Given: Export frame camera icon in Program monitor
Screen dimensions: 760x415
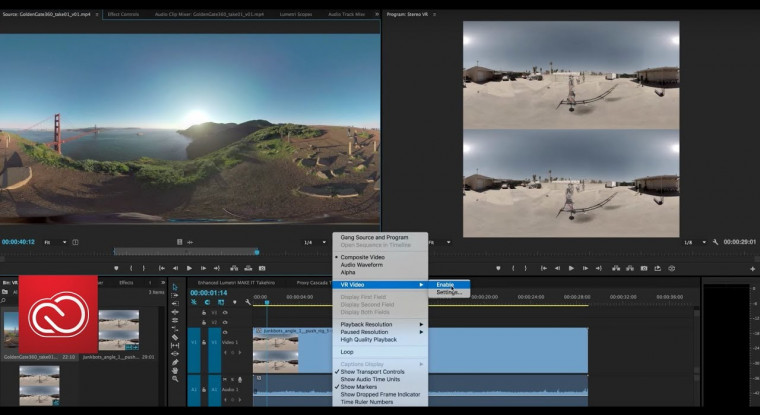Looking at the screenshot, I should [x=644, y=268].
